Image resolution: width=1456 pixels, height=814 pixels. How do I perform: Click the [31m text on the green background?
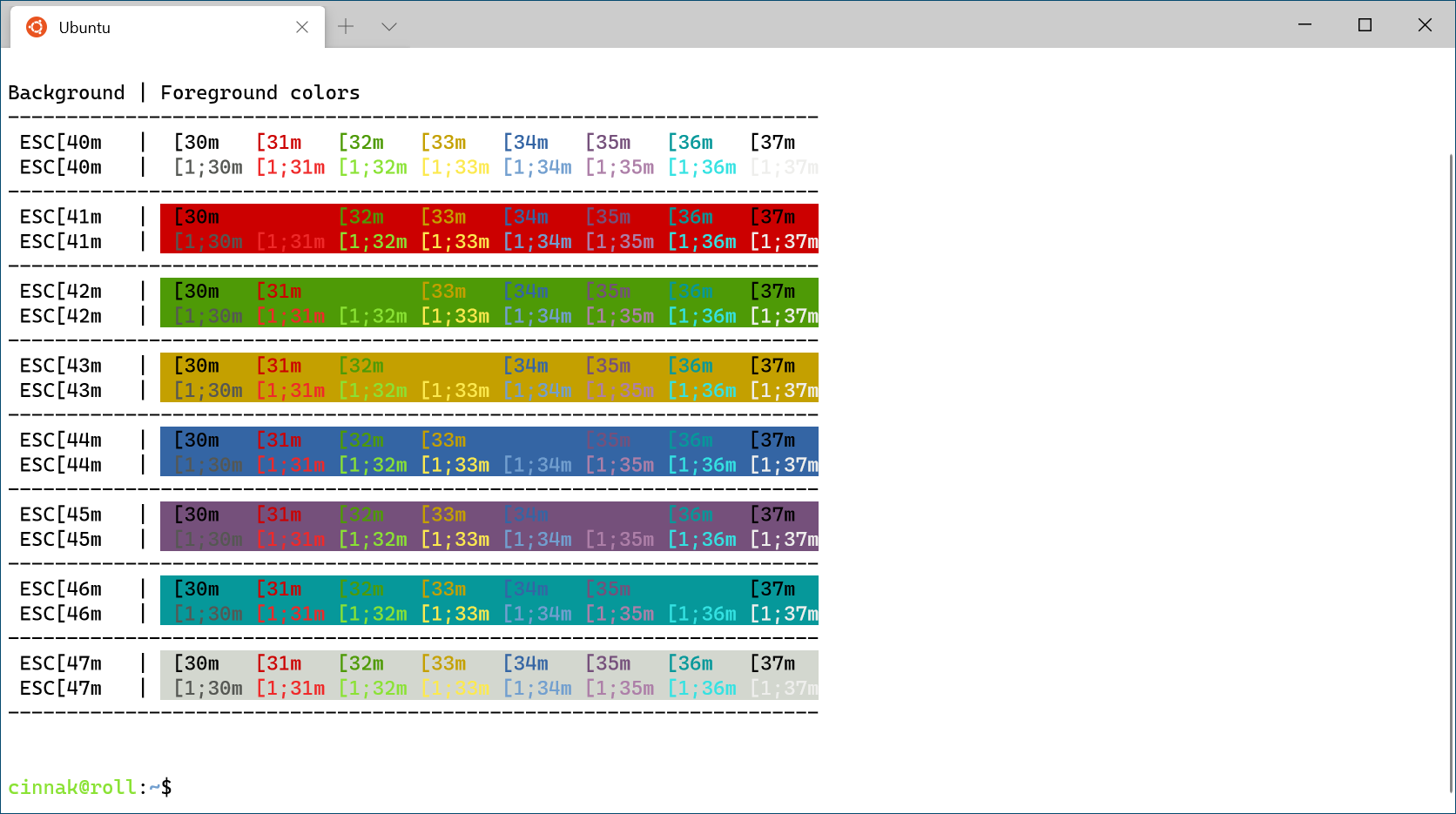tap(279, 291)
